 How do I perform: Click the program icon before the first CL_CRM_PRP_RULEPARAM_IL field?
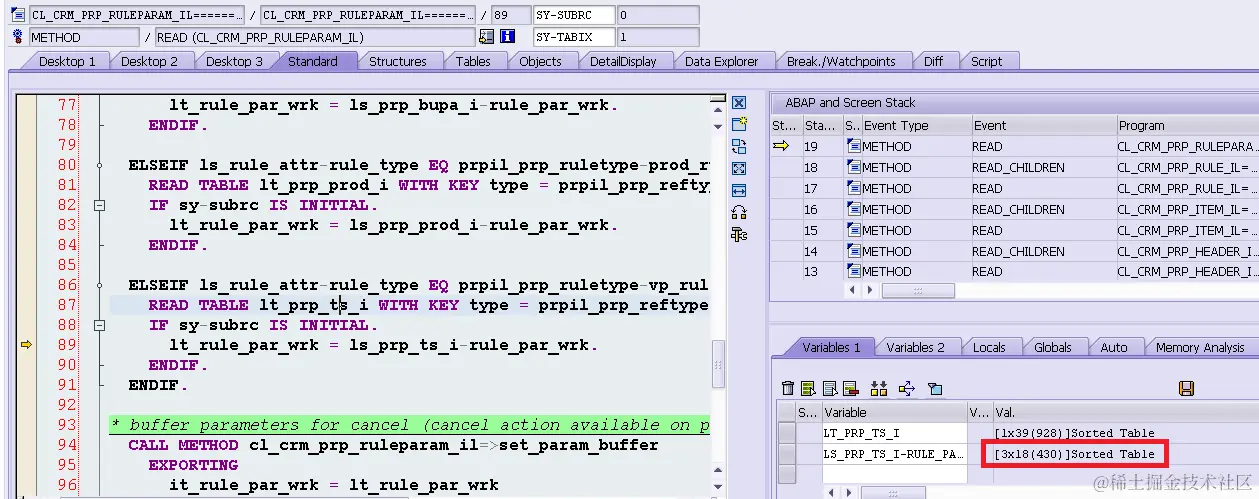(19, 15)
